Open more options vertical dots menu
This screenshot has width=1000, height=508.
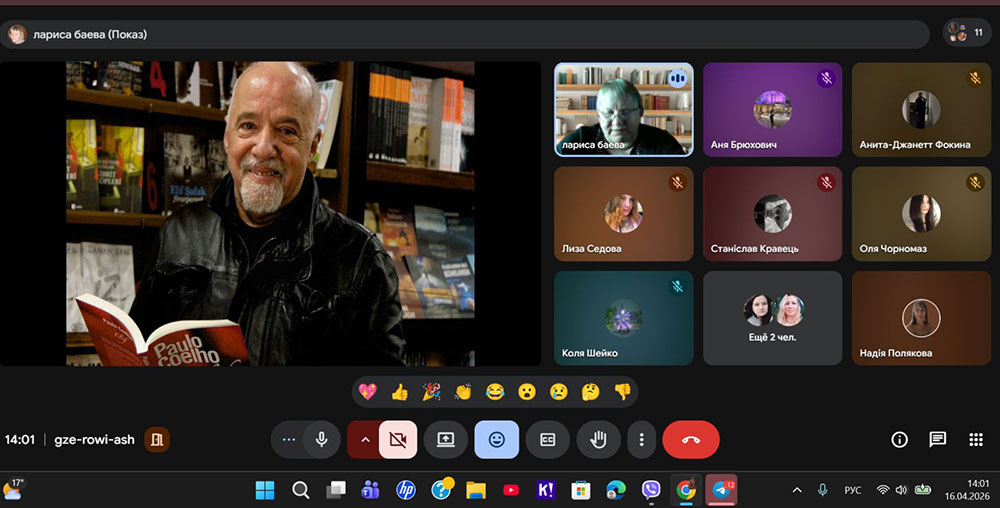tap(641, 439)
